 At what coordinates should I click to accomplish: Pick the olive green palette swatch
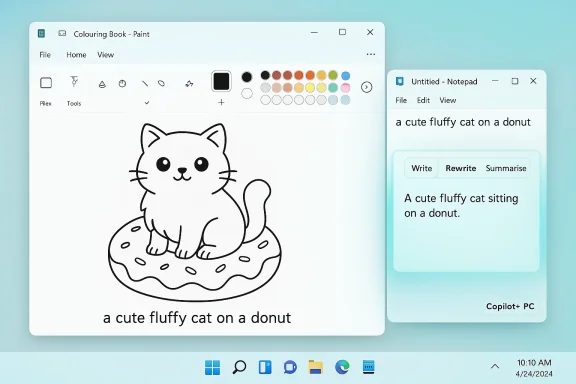coord(333,75)
